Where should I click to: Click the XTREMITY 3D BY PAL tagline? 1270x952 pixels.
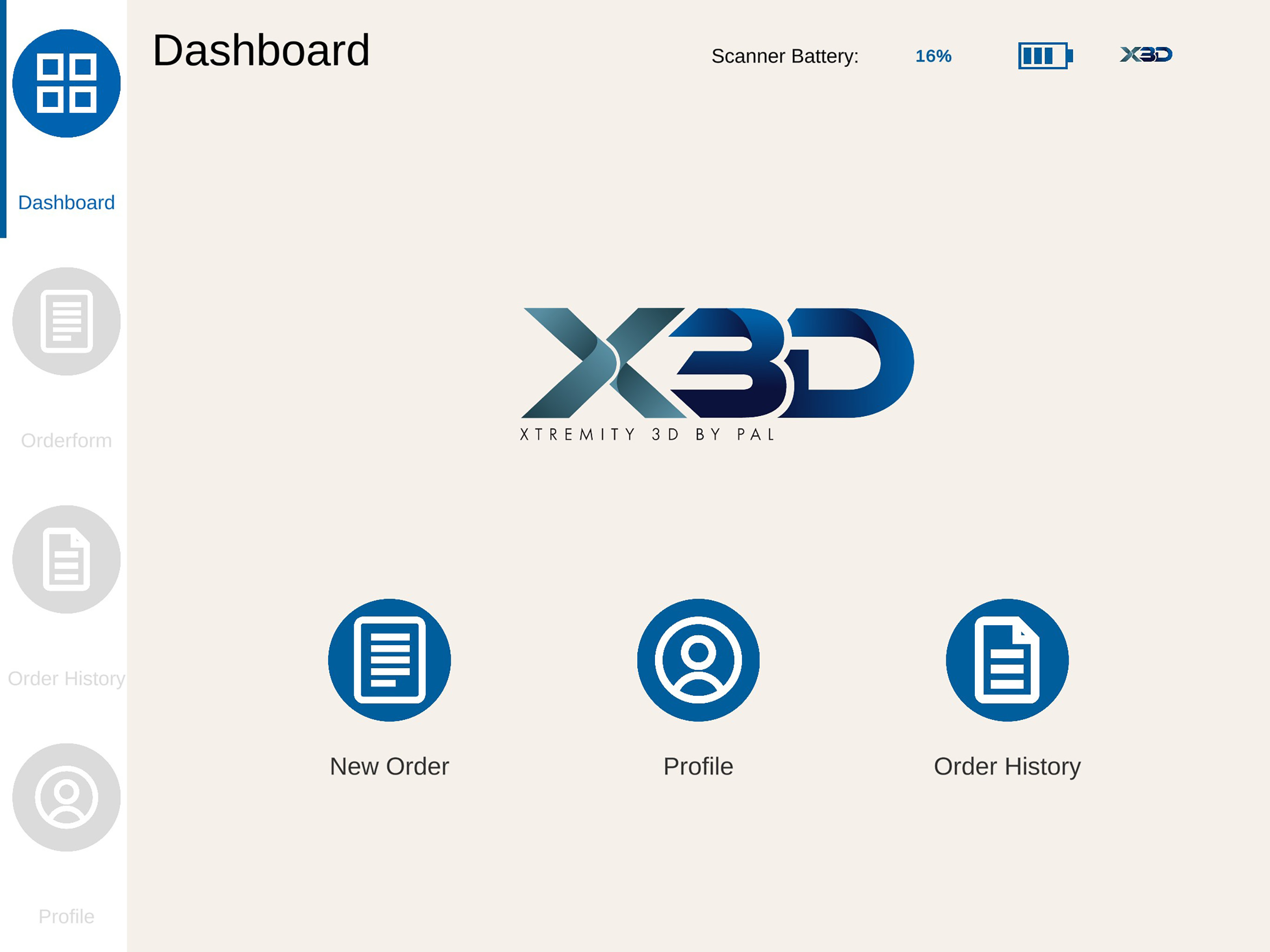[648, 435]
